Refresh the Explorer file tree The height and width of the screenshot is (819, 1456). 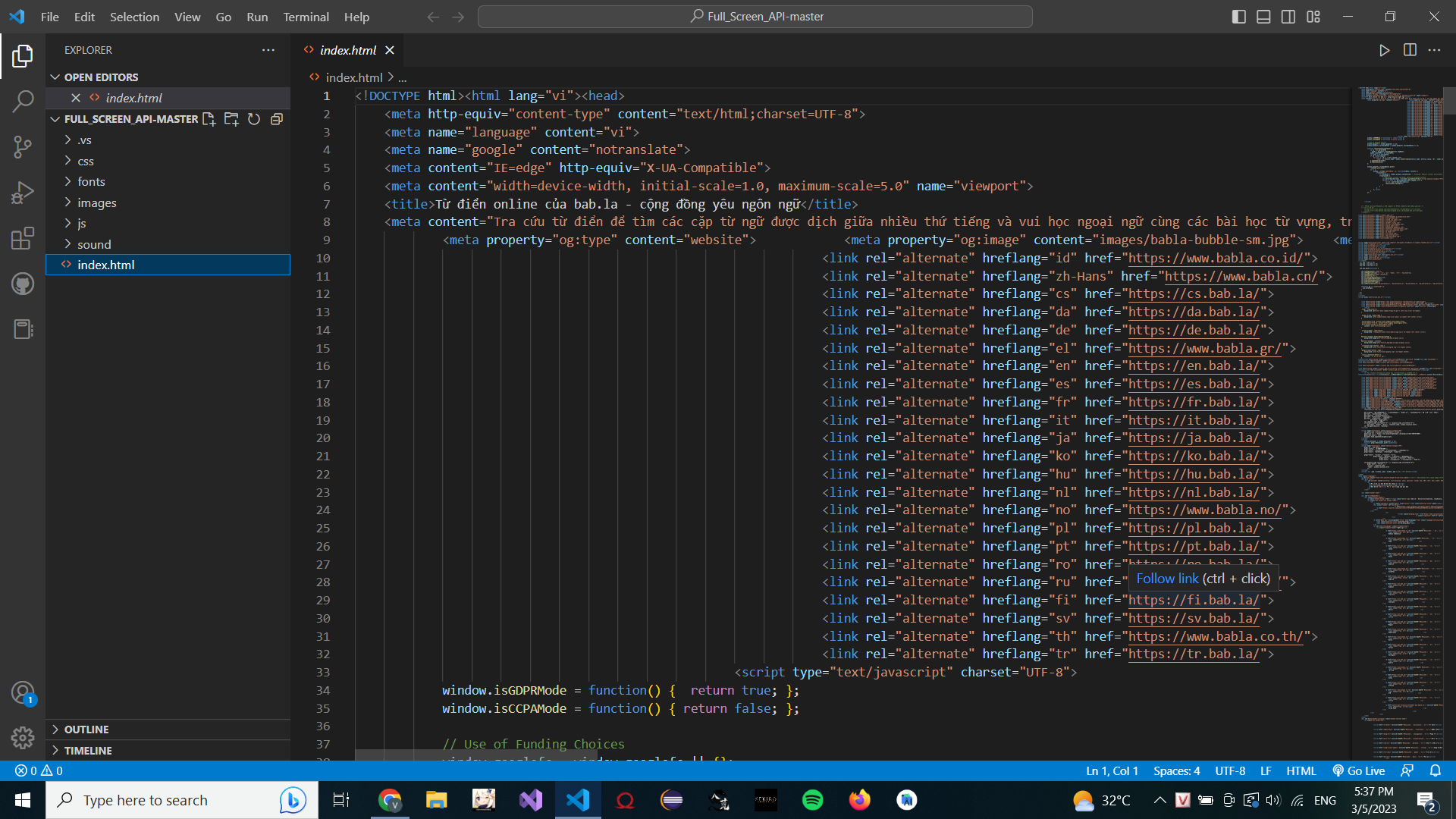[x=254, y=119]
